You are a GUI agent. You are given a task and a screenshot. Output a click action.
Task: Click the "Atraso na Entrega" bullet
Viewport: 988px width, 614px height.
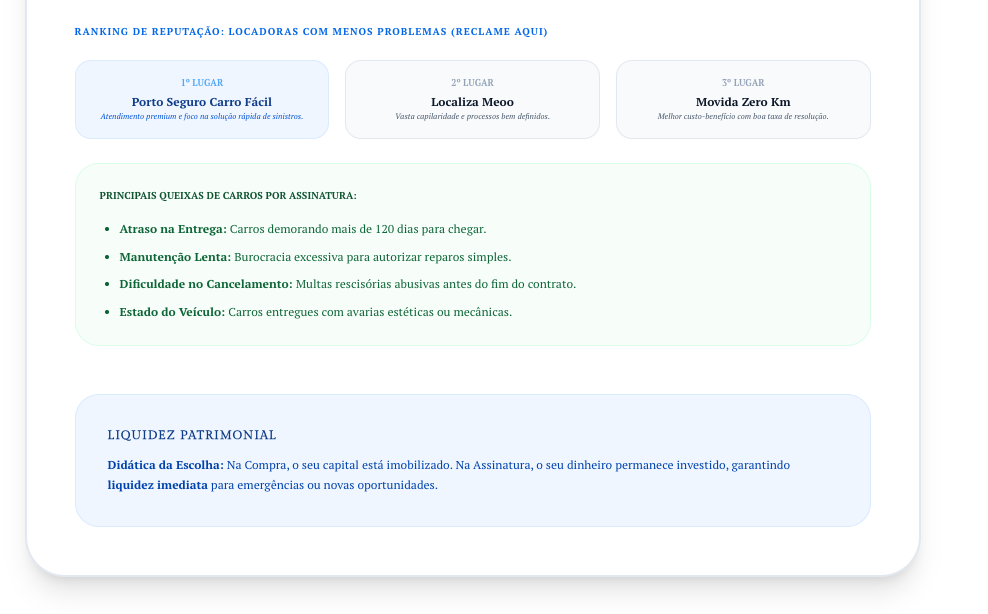(x=302, y=229)
